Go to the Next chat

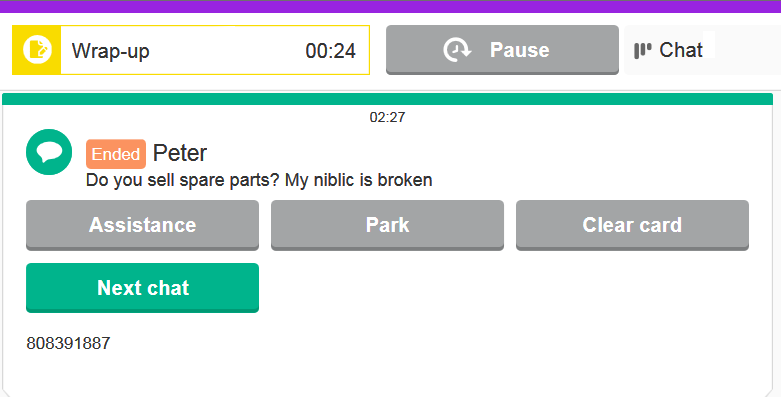point(142,288)
